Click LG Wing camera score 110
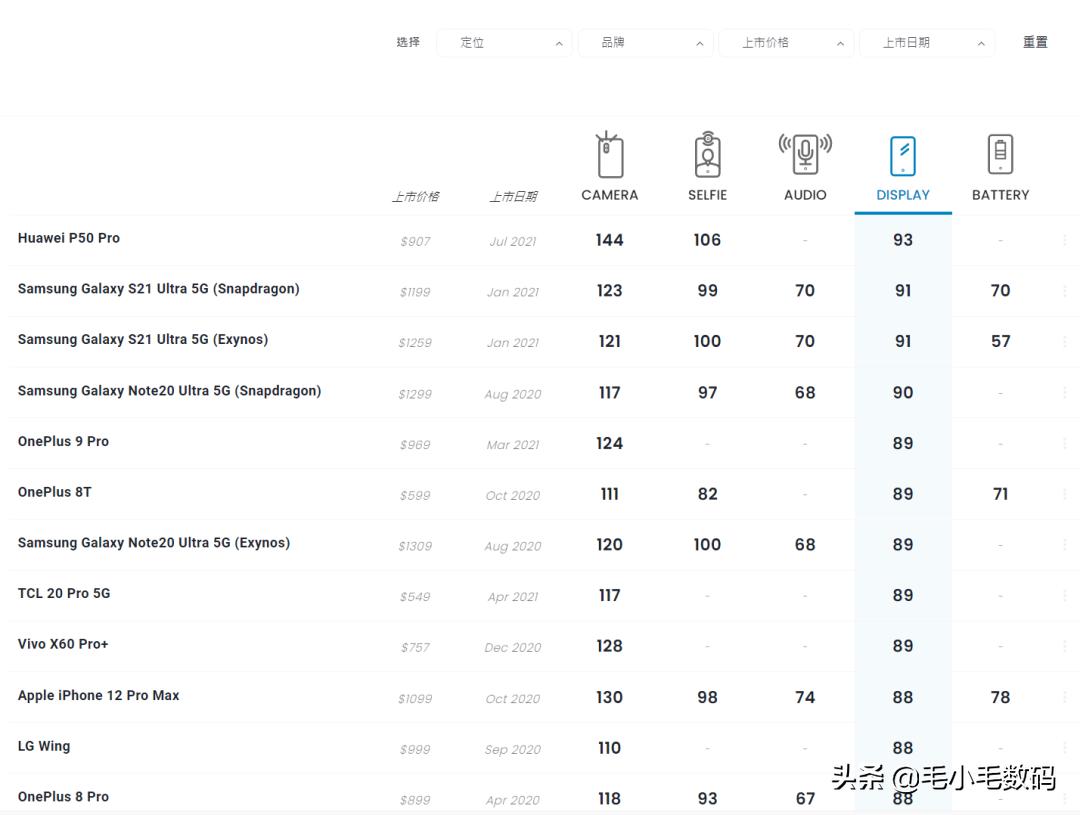The image size is (1080, 815). coord(610,748)
